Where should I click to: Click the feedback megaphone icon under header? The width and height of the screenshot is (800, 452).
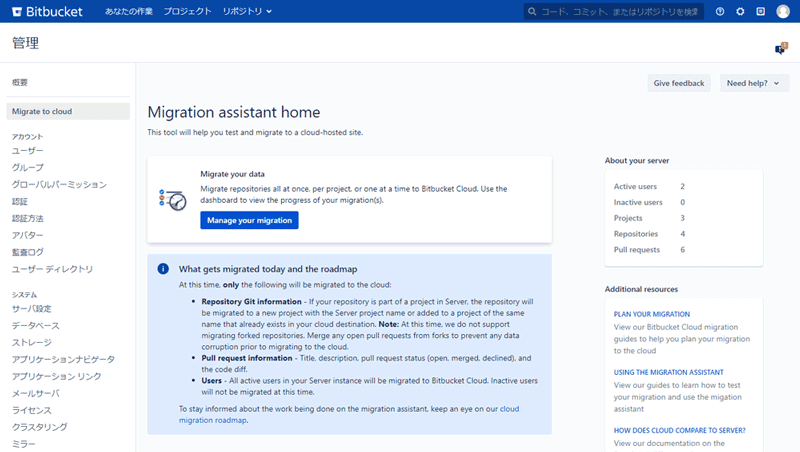coord(781,48)
